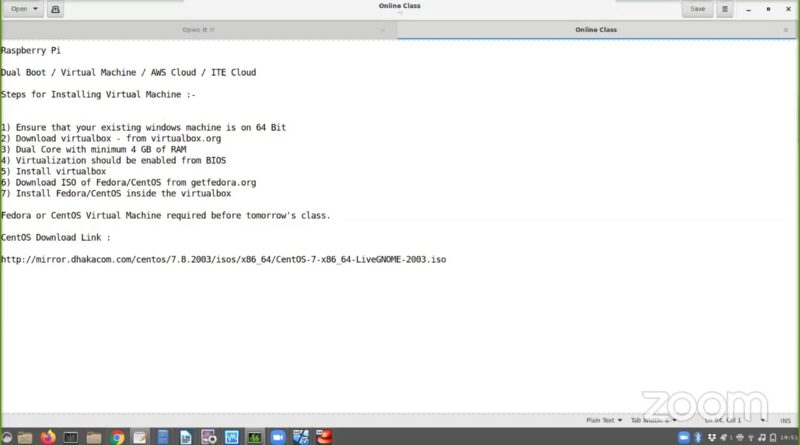Open the line and column position dropdown
Screen dimensions: 800x445
click(735, 420)
